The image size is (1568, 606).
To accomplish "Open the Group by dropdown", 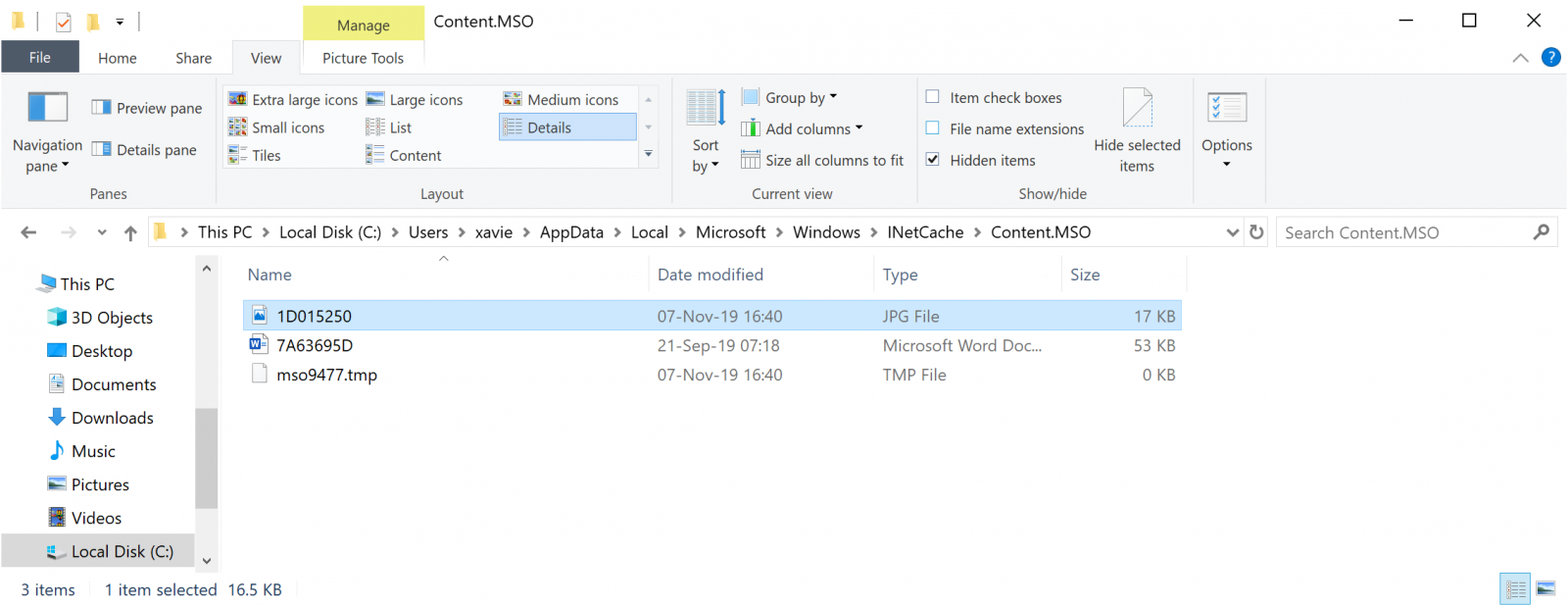I will click(x=790, y=98).
